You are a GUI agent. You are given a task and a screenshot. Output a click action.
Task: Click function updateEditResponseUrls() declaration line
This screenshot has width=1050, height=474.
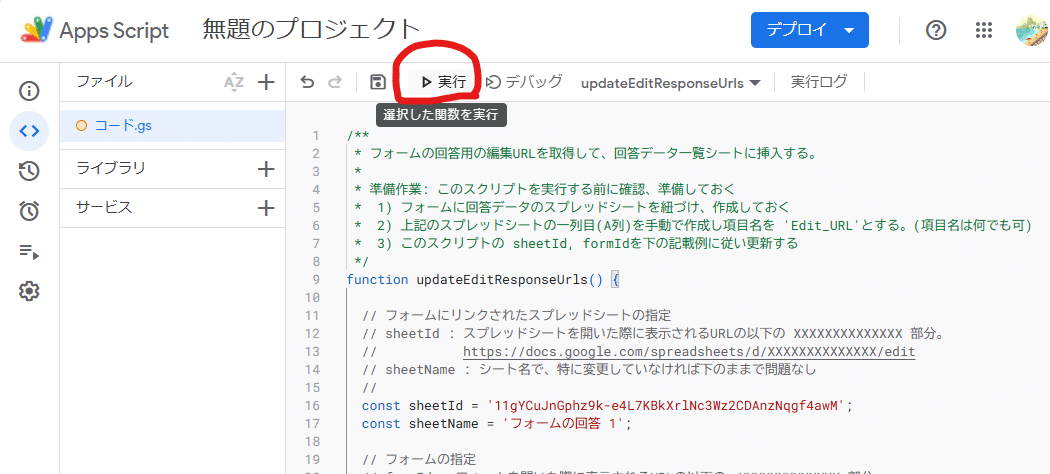[x=483, y=279]
